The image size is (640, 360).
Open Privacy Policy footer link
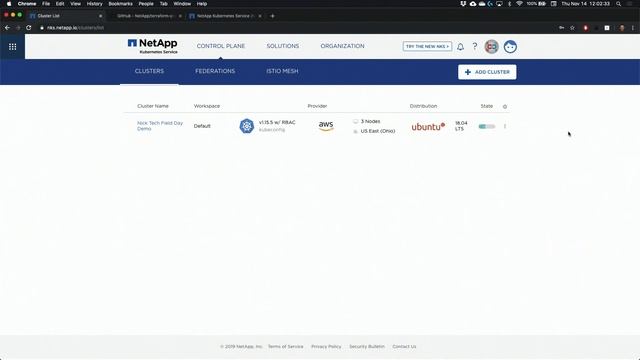click(x=326, y=347)
